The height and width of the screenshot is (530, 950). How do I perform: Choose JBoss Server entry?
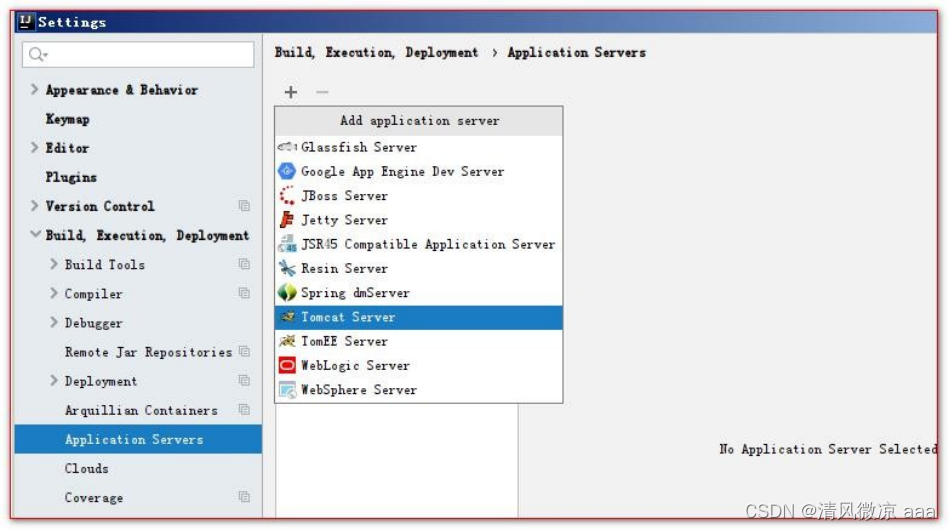coord(419,196)
